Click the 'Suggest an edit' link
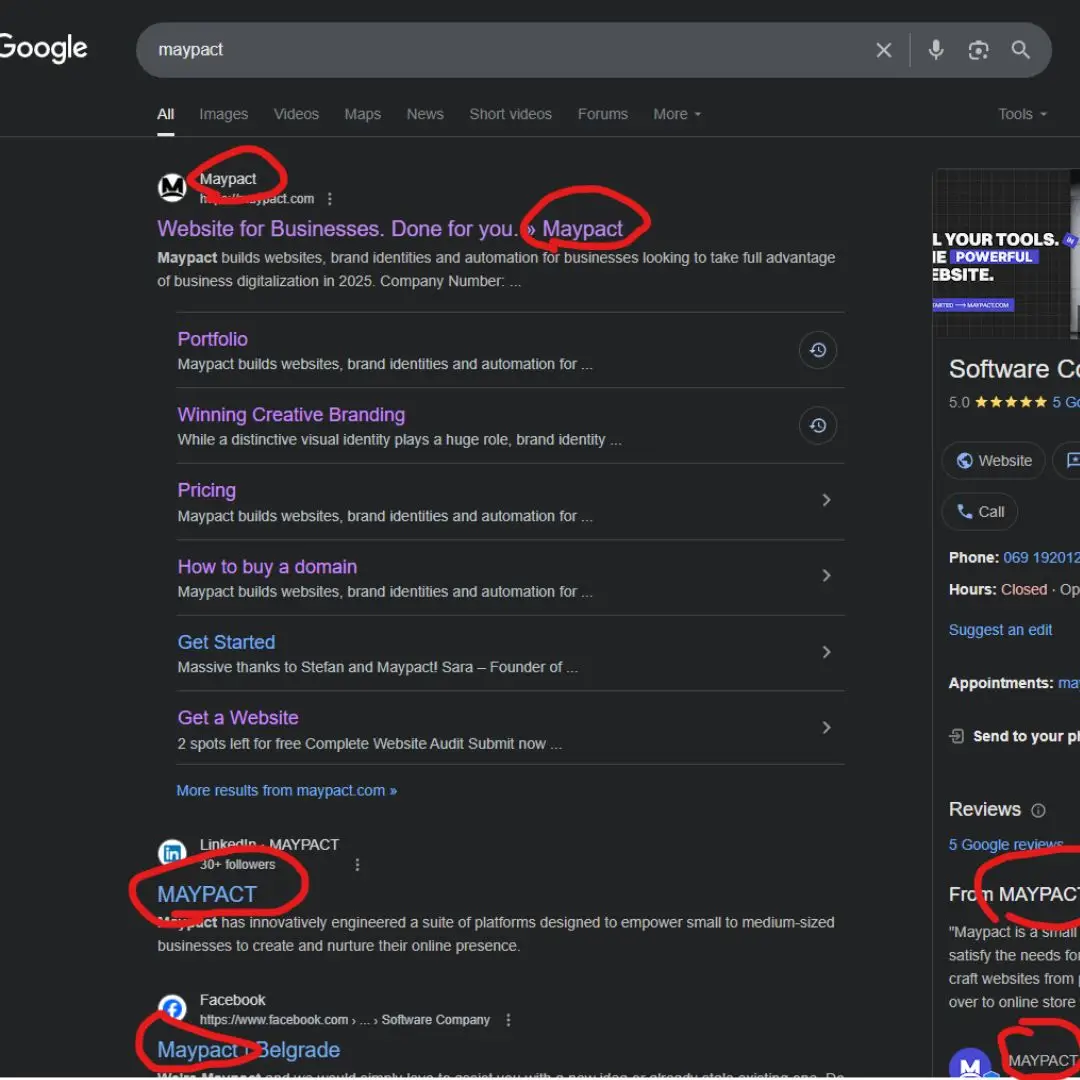 point(1000,630)
